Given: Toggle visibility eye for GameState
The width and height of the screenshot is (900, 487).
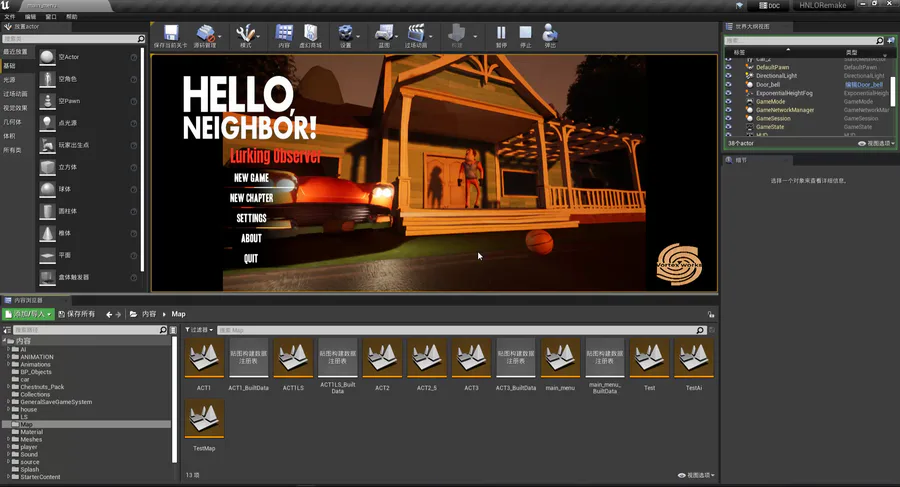Looking at the screenshot, I should tap(728, 127).
